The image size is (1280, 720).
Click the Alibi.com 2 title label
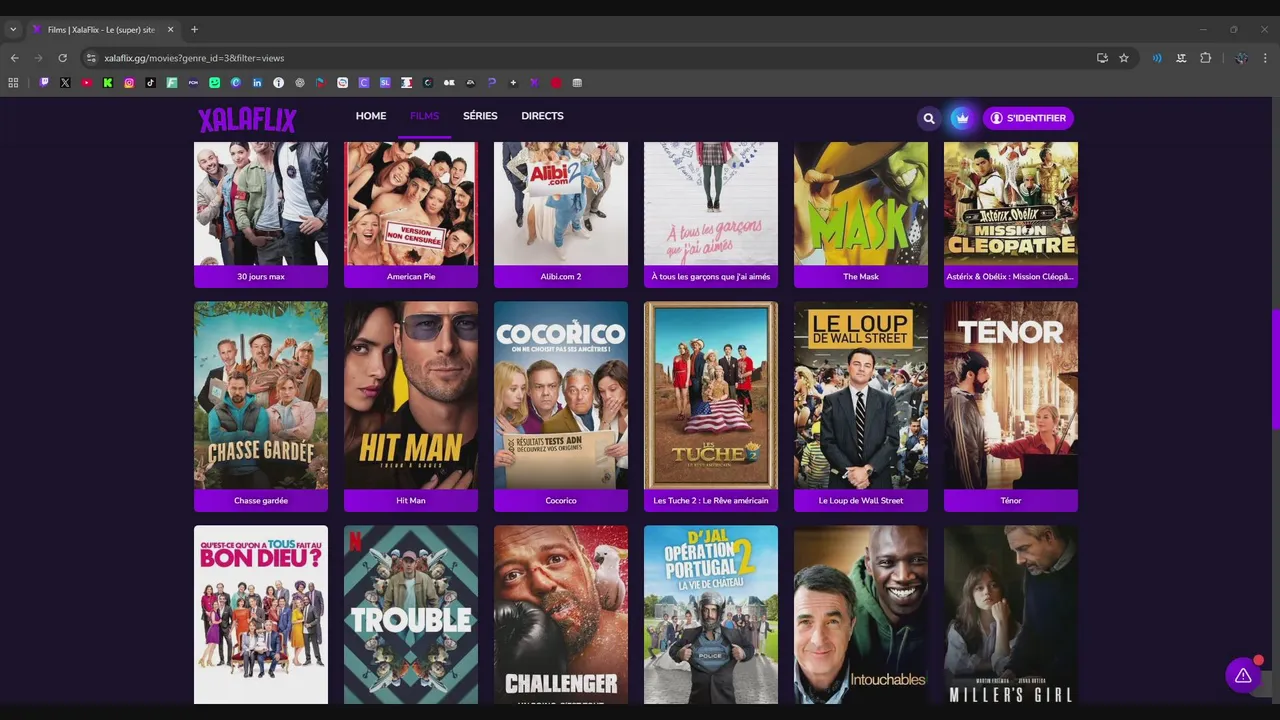(561, 276)
